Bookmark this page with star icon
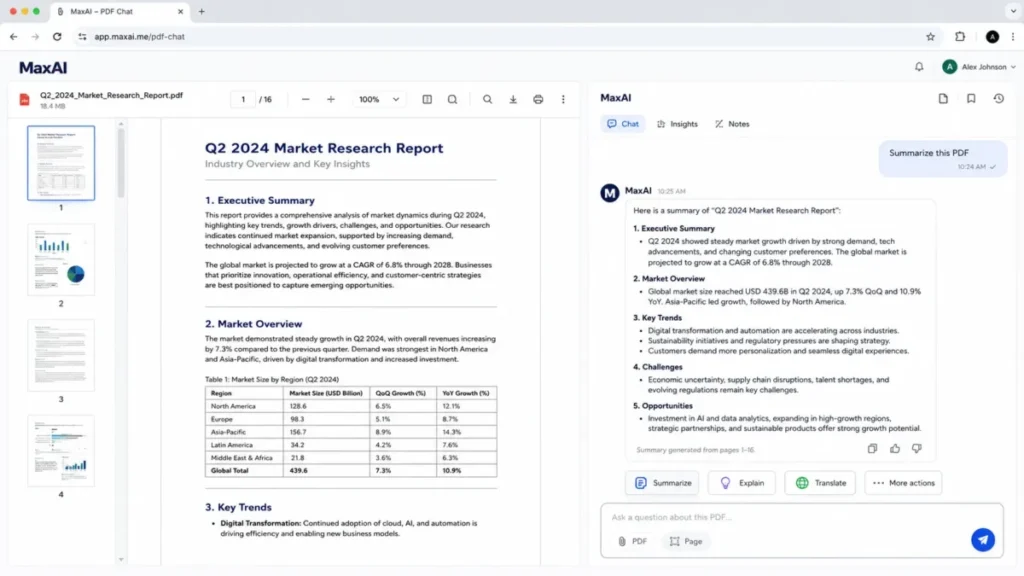This screenshot has width=1024, height=576. [x=931, y=37]
